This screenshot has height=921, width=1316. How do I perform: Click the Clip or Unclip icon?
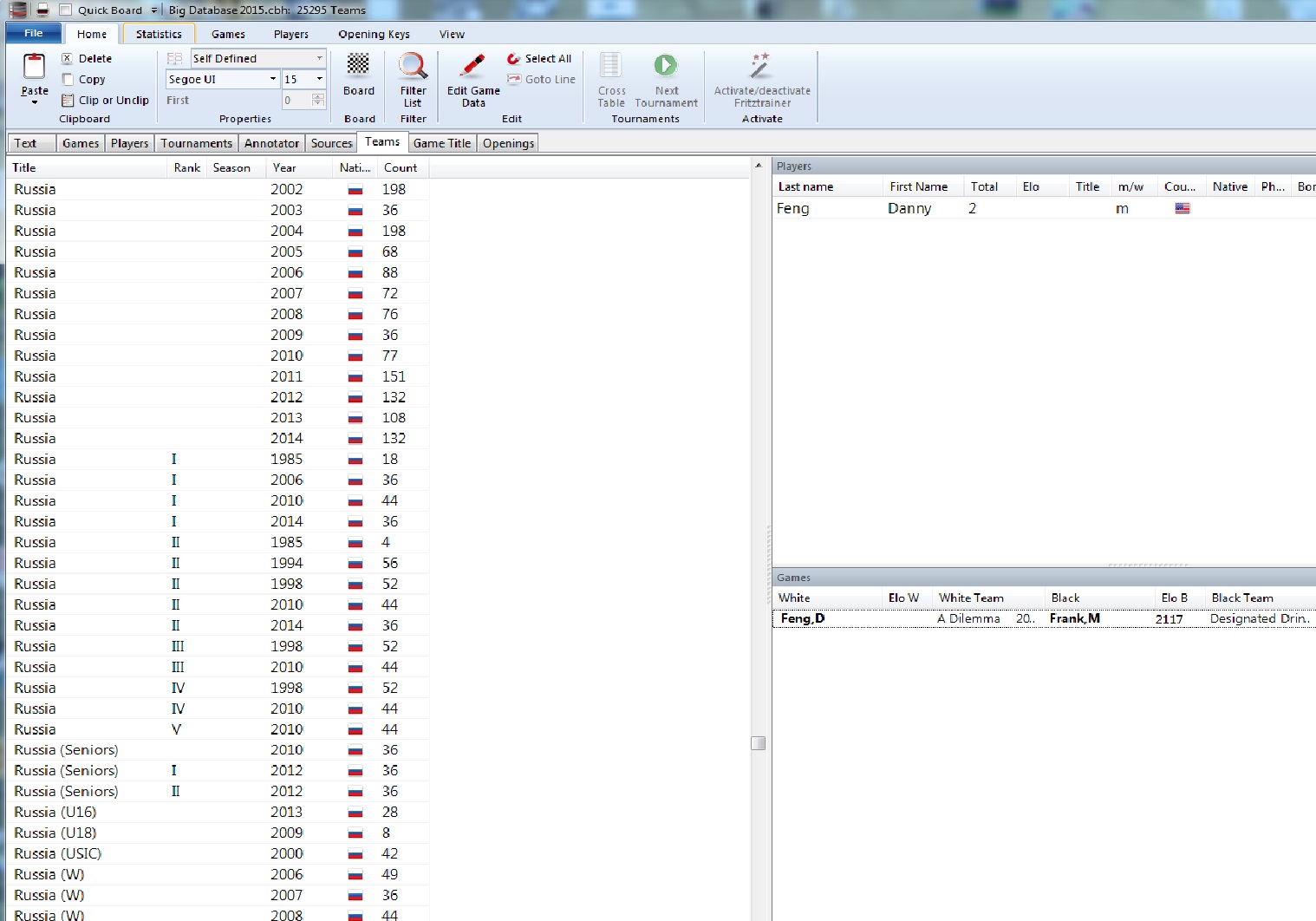68,100
